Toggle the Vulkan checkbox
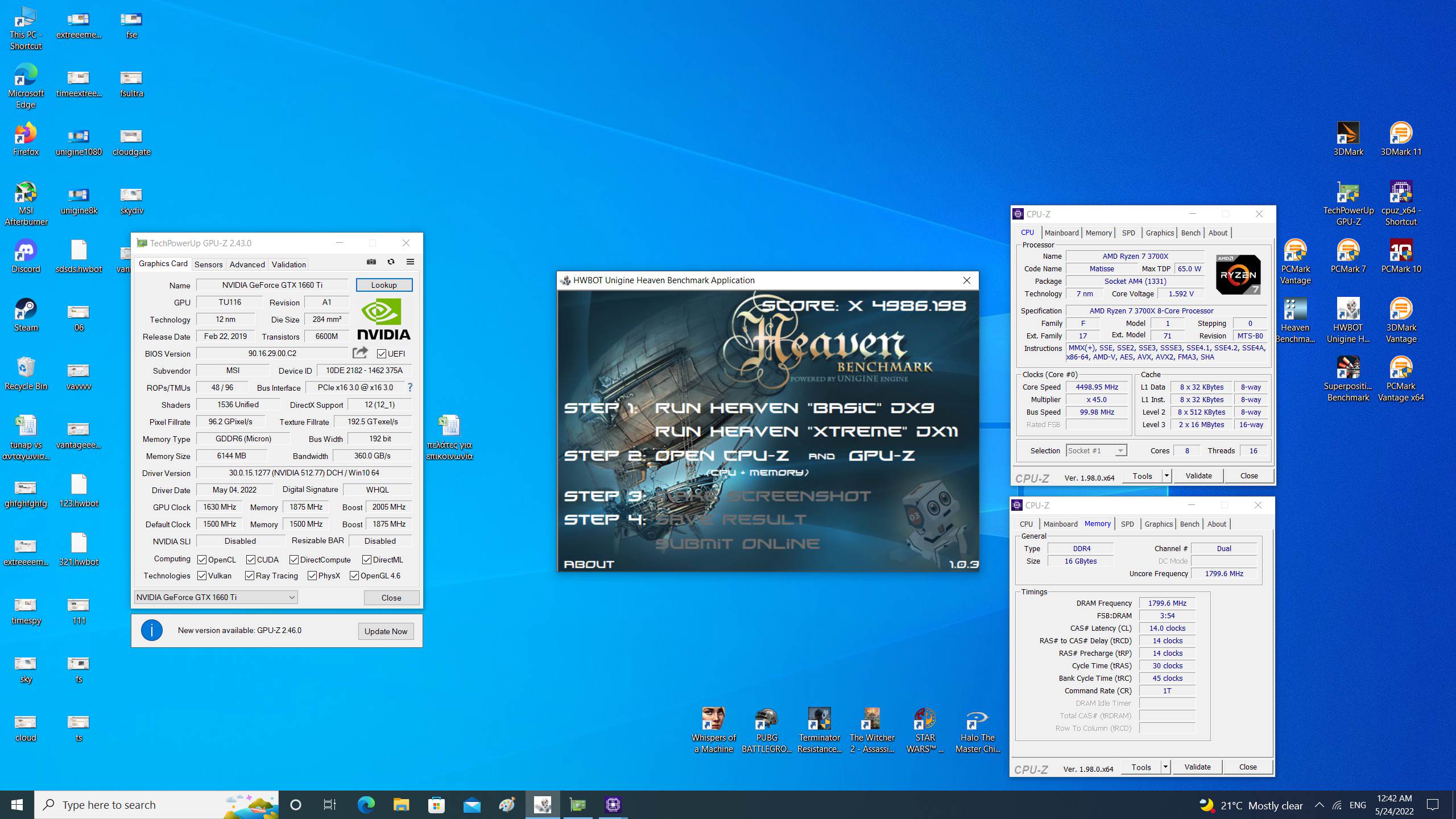This screenshot has height=819, width=1456. [x=202, y=576]
